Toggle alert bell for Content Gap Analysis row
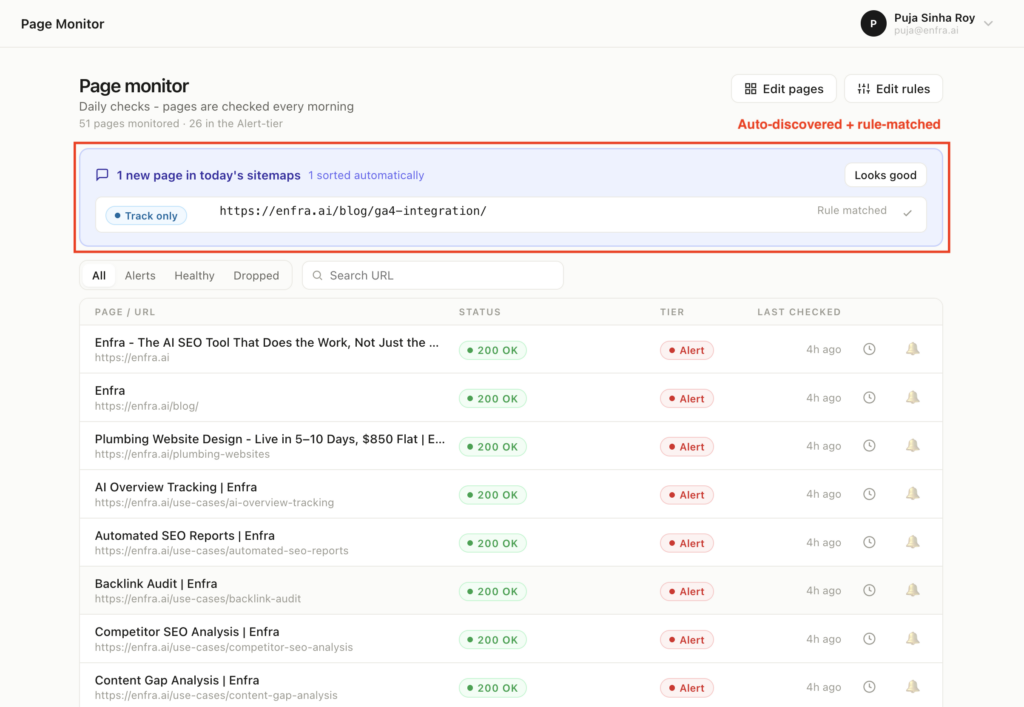 [912, 687]
